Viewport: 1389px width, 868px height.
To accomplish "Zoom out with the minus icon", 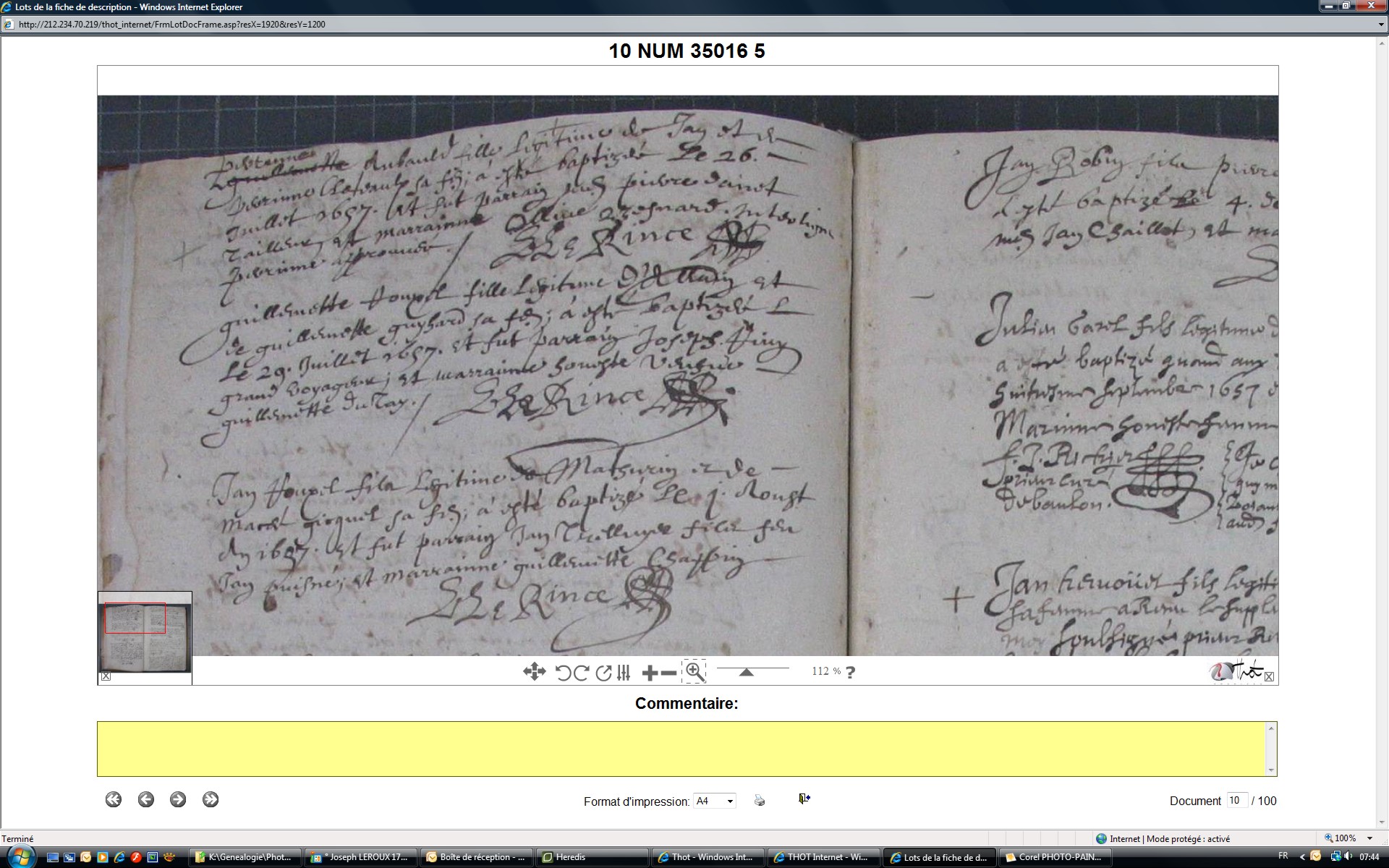I will click(x=669, y=673).
